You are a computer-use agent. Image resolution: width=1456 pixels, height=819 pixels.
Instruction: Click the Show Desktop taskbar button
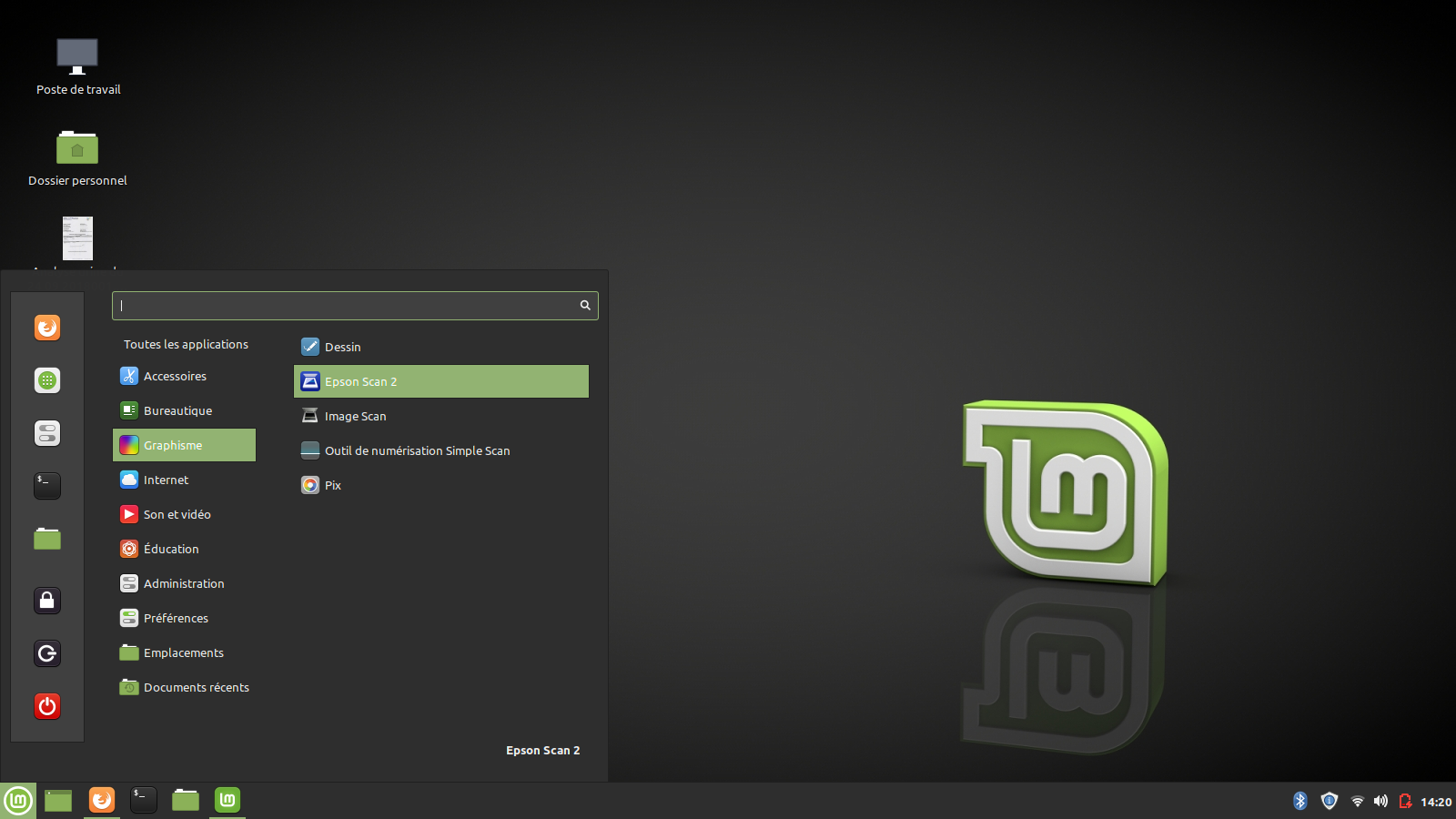58,801
